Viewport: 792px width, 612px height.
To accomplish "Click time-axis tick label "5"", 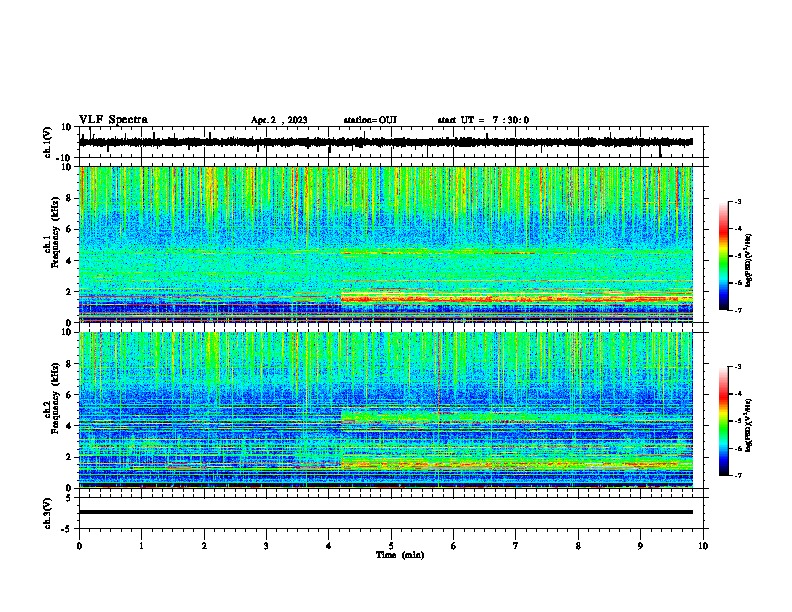I will coord(391,546).
